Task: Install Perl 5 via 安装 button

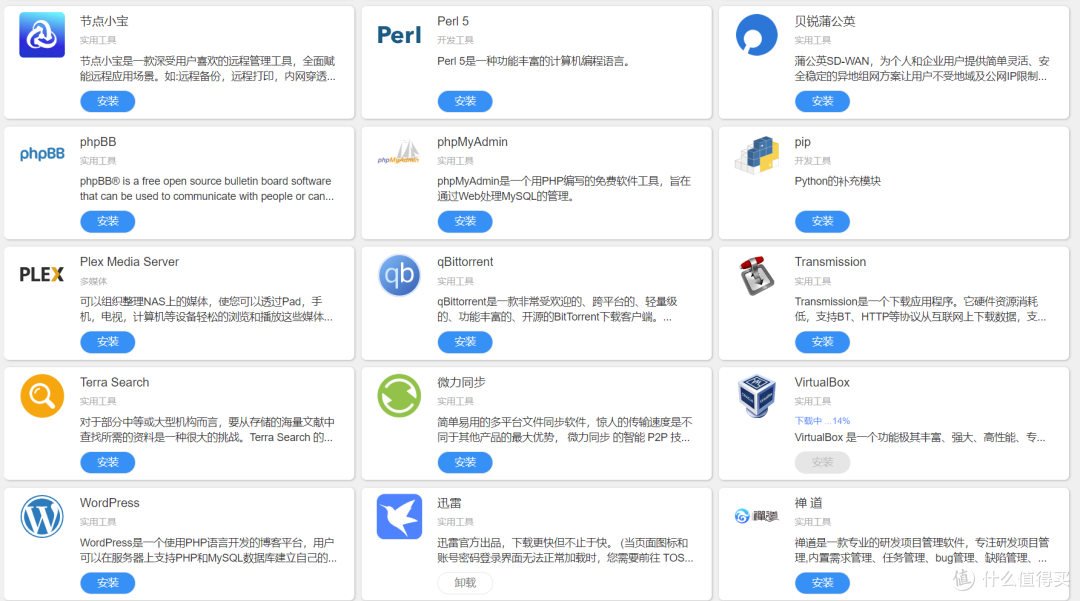Action: [465, 101]
